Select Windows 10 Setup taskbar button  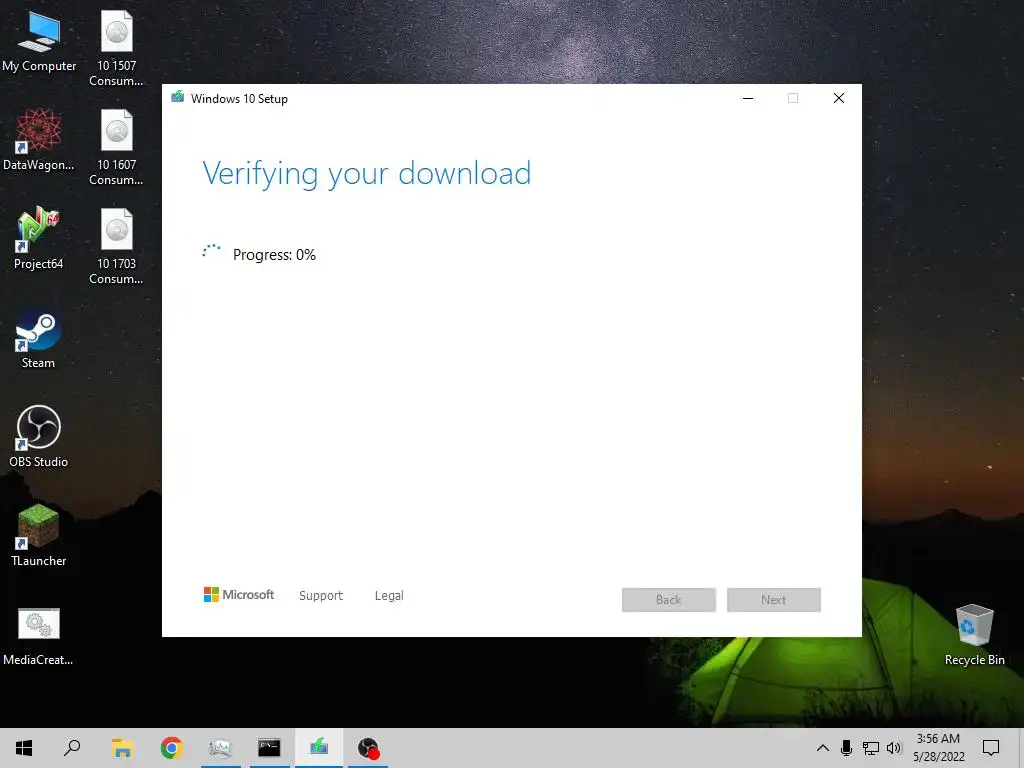click(319, 748)
